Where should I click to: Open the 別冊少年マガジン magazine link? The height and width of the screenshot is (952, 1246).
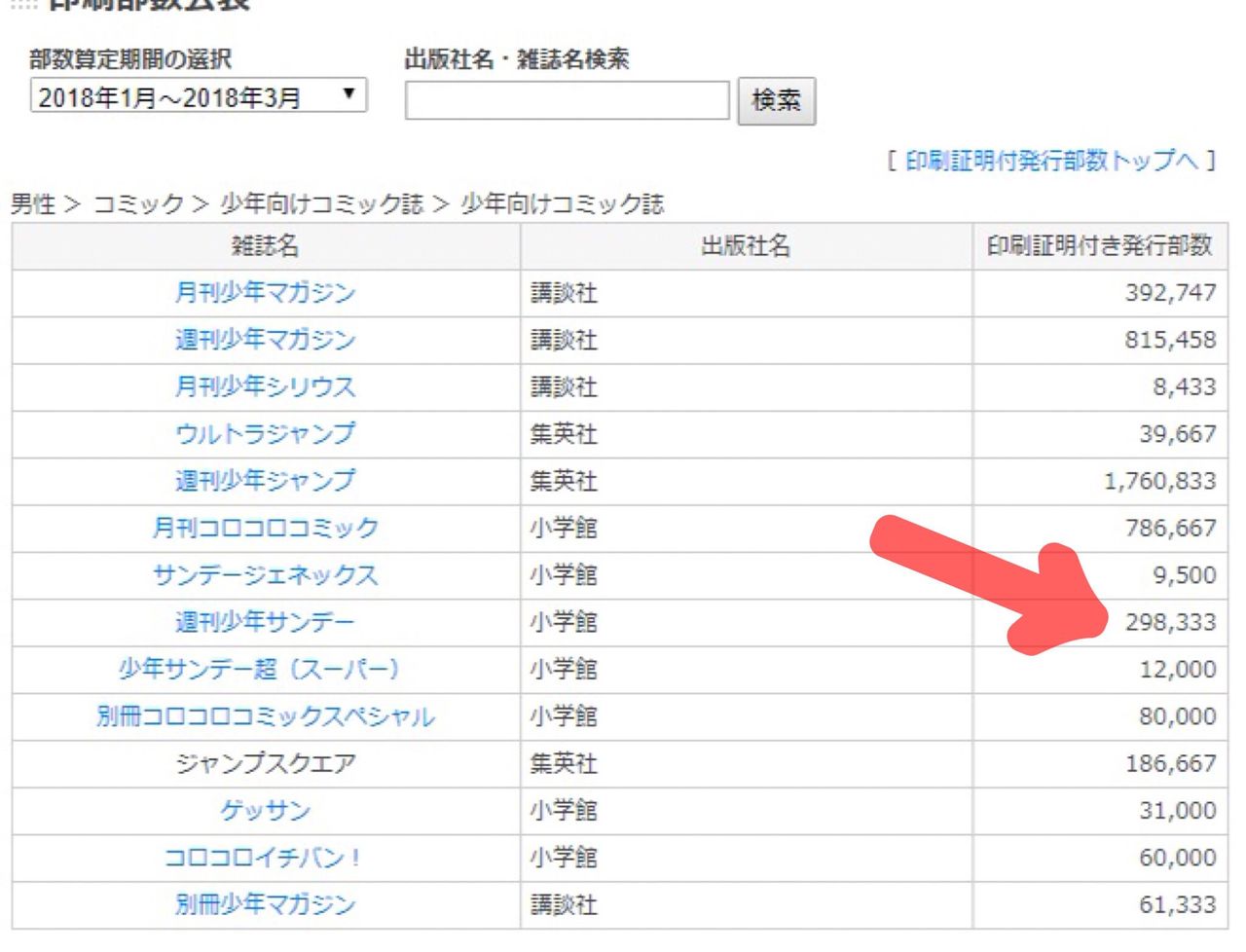(265, 904)
